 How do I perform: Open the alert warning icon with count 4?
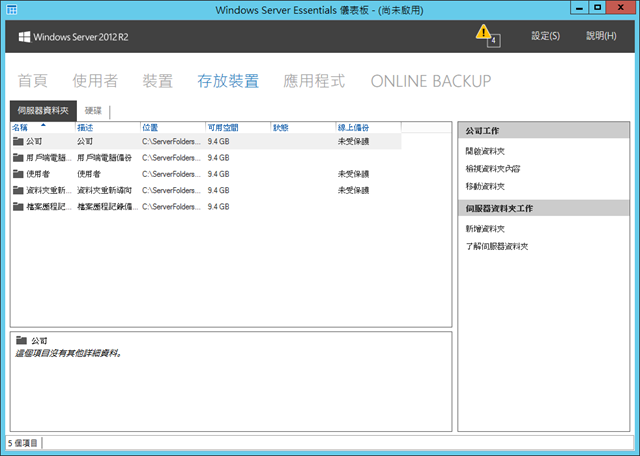click(487, 36)
